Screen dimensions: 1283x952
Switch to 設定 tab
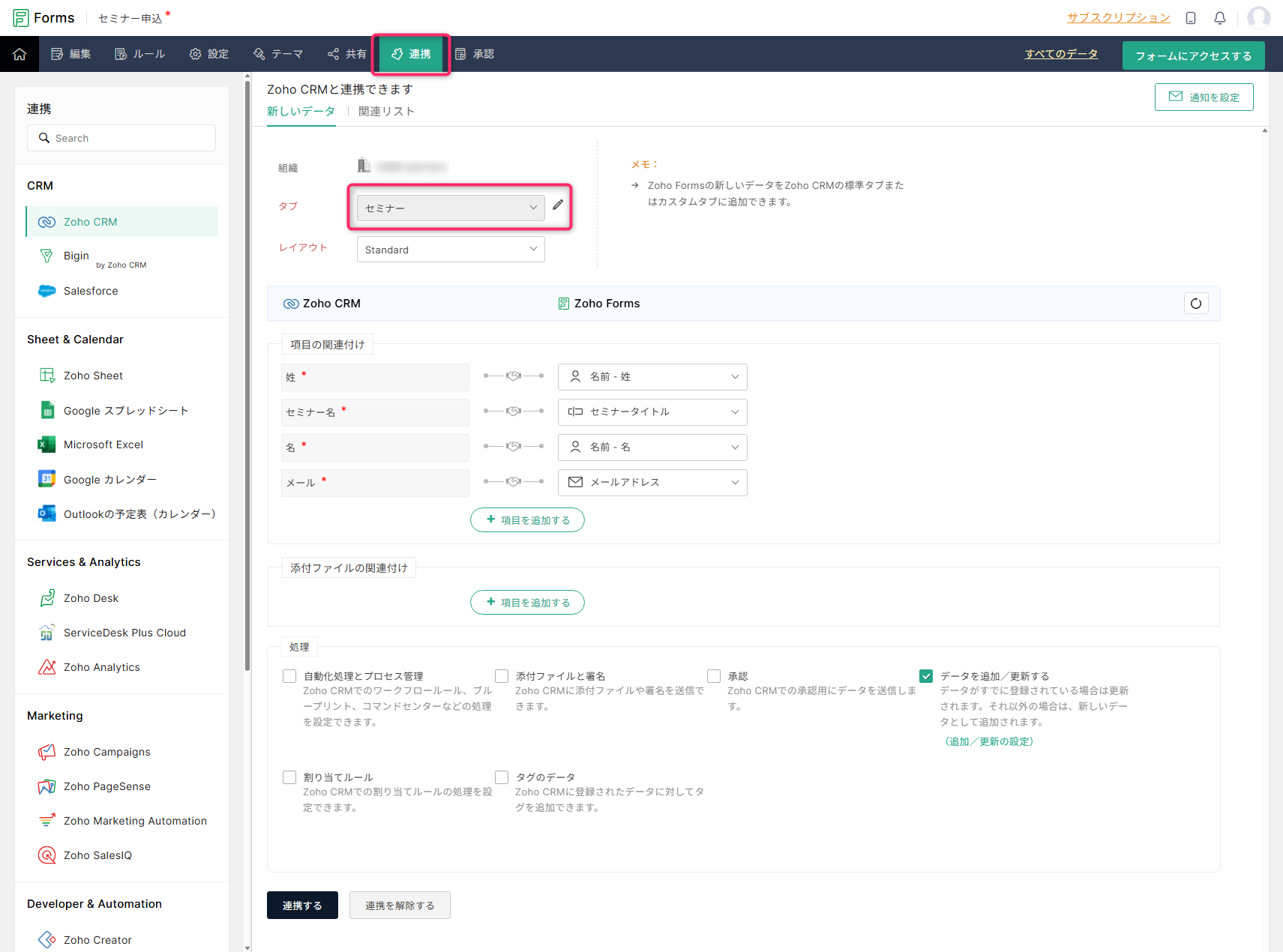point(208,54)
